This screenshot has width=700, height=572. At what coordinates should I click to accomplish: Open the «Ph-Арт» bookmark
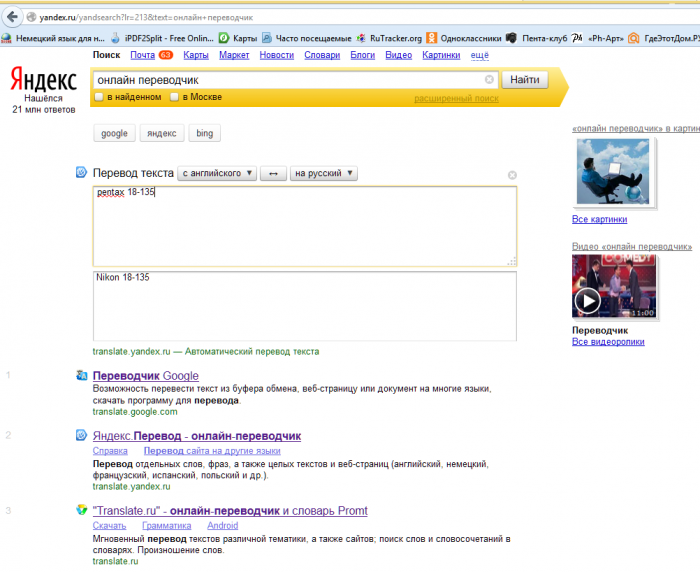(x=598, y=38)
